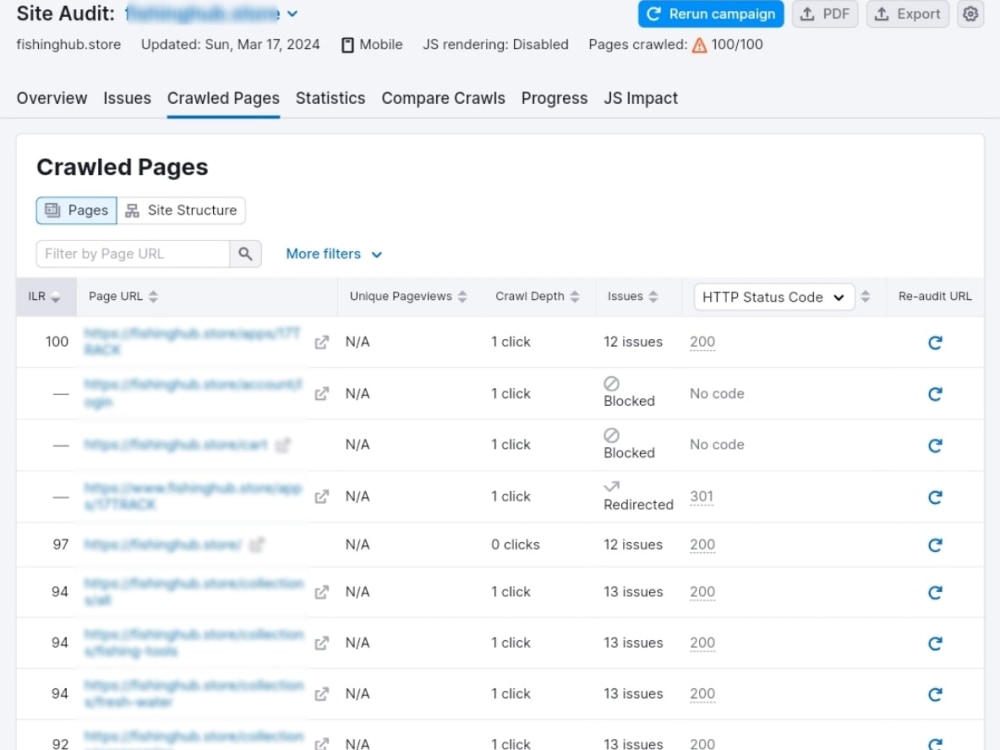The image size is (1000, 750).
Task: Switch to the Overview tab
Action: pyautogui.click(x=52, y=98)
